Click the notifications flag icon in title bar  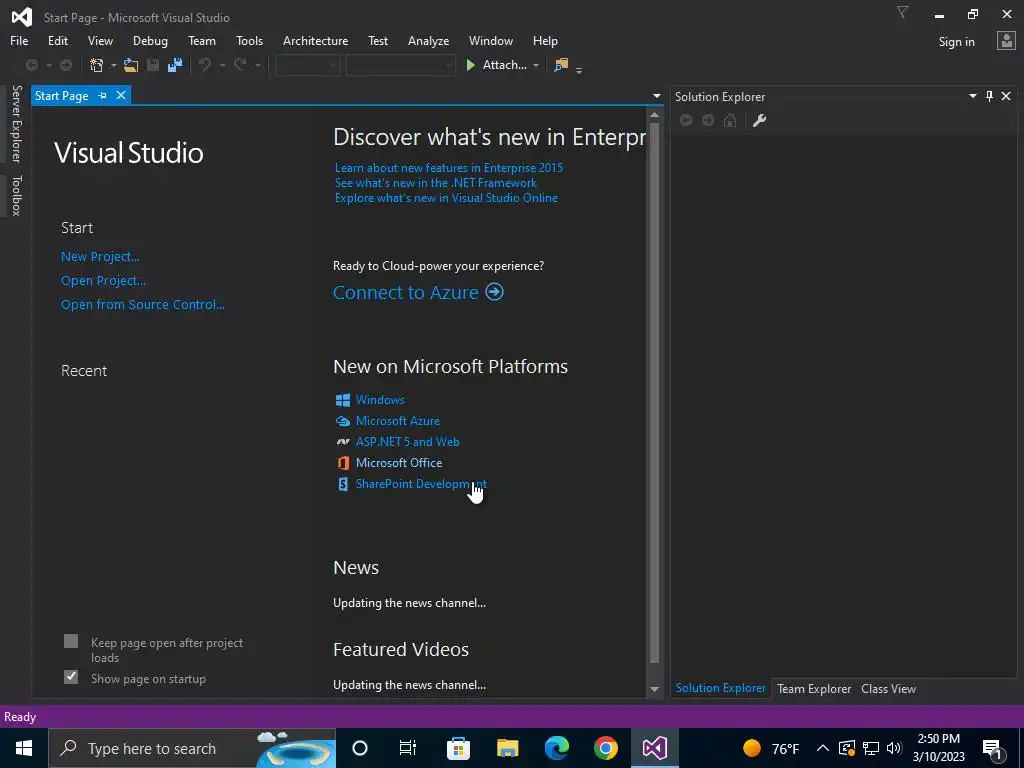point(903,12)
